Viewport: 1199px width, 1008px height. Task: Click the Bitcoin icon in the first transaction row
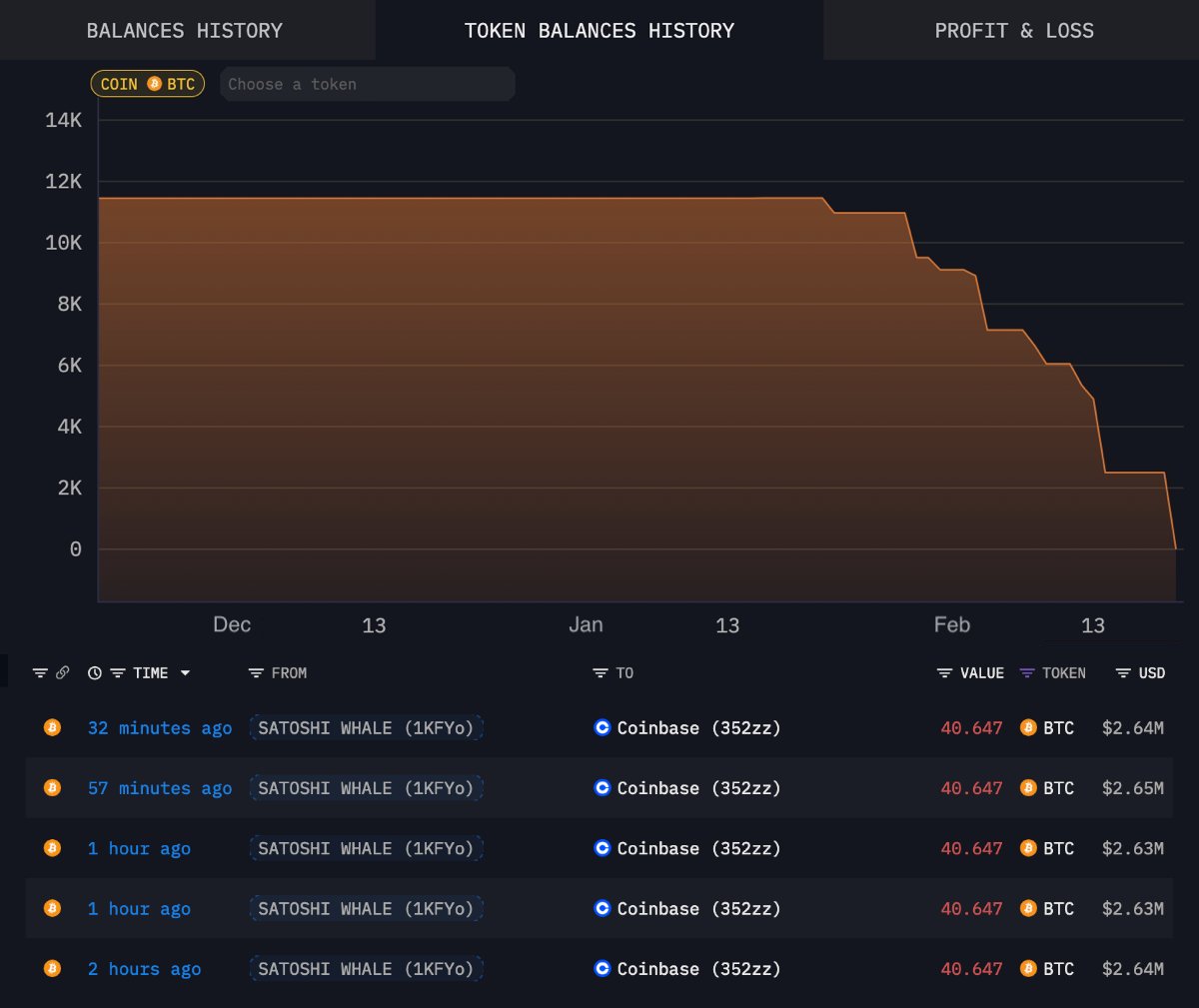point(52,727)
